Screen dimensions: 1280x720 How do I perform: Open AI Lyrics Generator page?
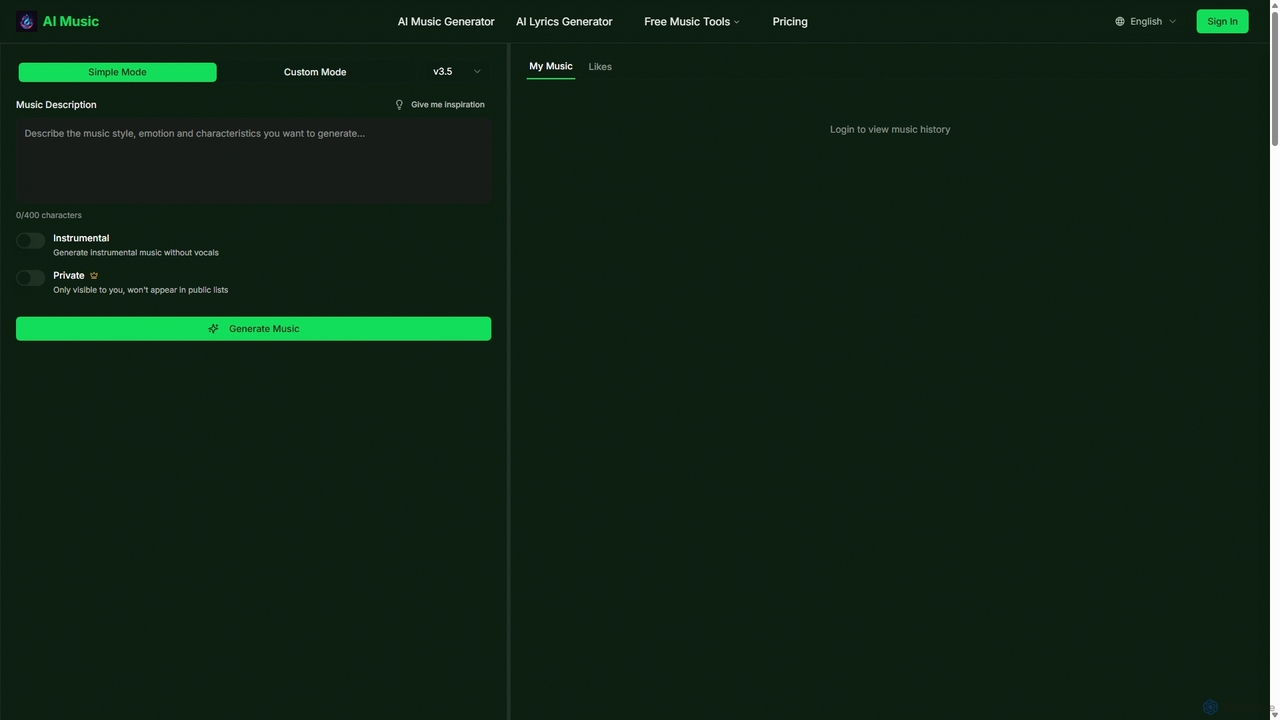point(564,21)
